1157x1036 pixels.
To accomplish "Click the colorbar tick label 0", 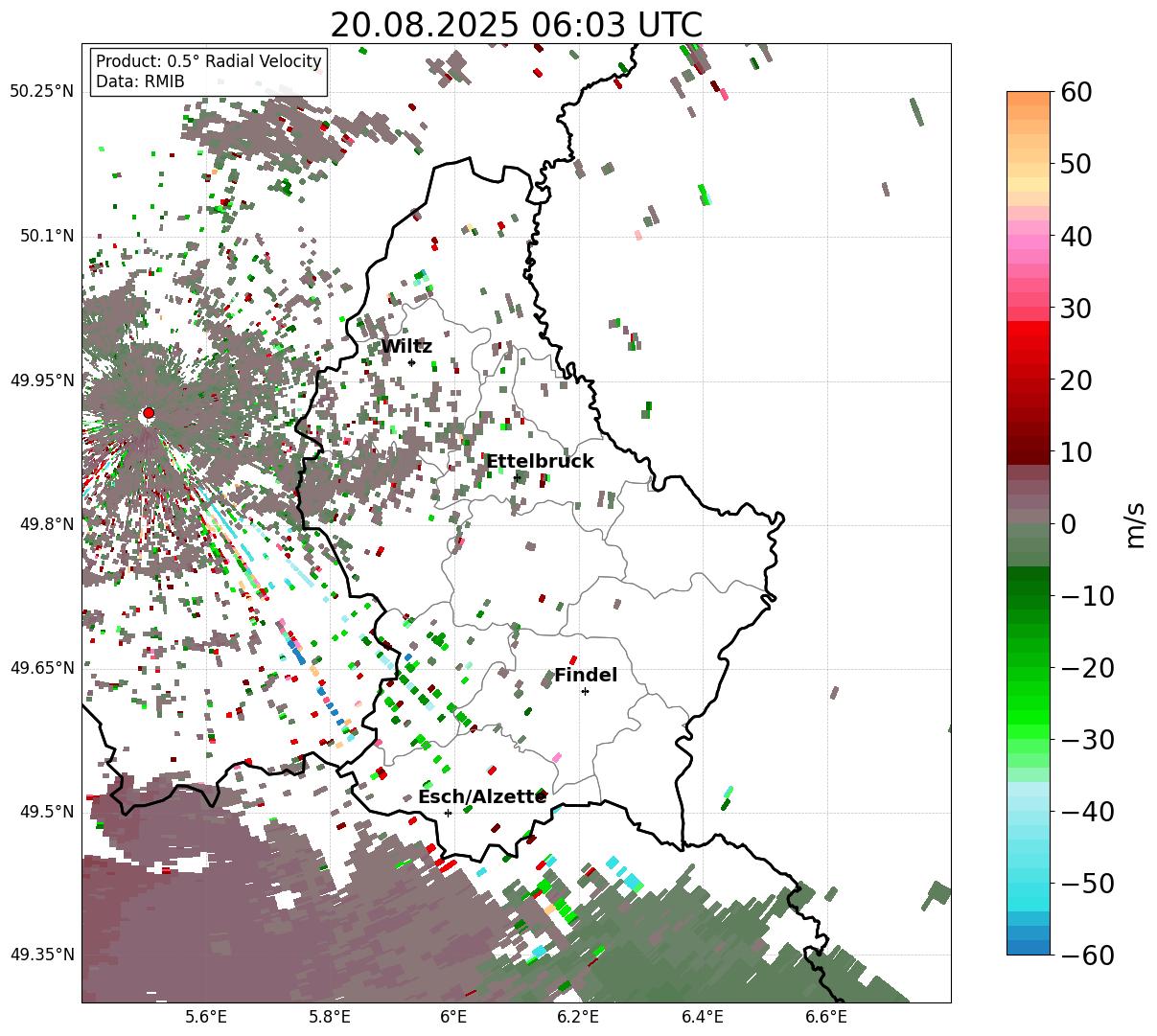I will coord(1069,524).
